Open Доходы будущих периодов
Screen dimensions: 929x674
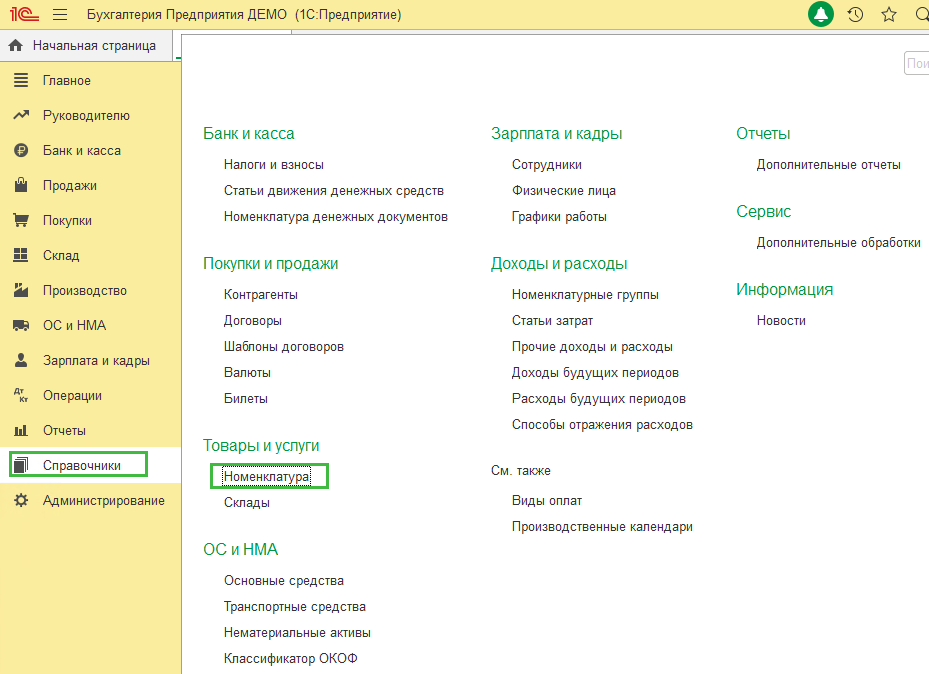pyautogui.click(x=595, y=373)
